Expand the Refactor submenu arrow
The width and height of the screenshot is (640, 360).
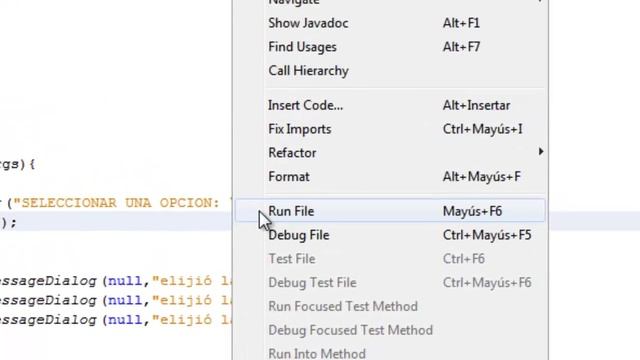[x=541, y=152]
